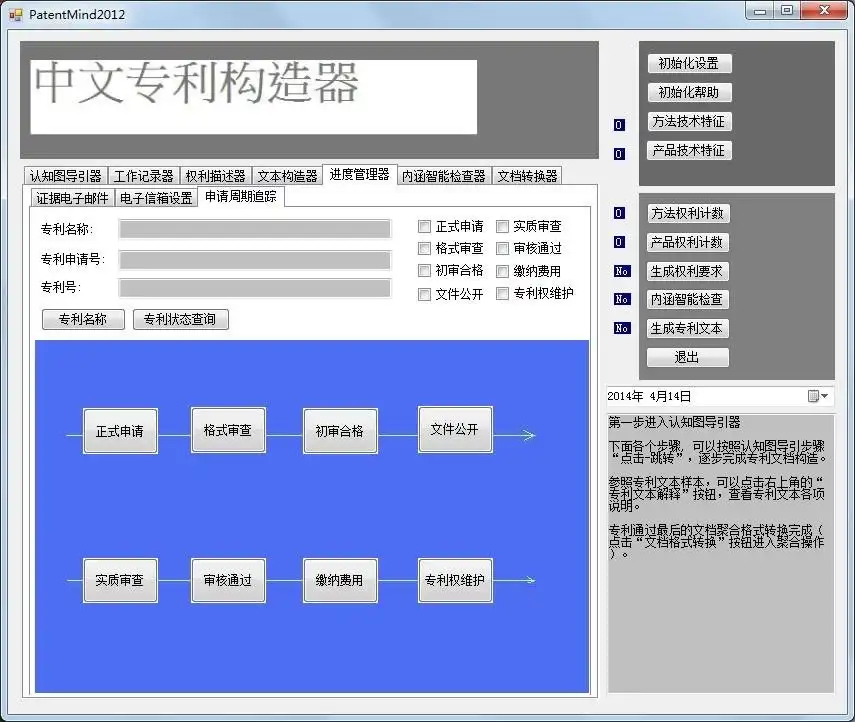Click the 正式申请 flowchart box
The image size is (855, 722).
tap(121, 431)
